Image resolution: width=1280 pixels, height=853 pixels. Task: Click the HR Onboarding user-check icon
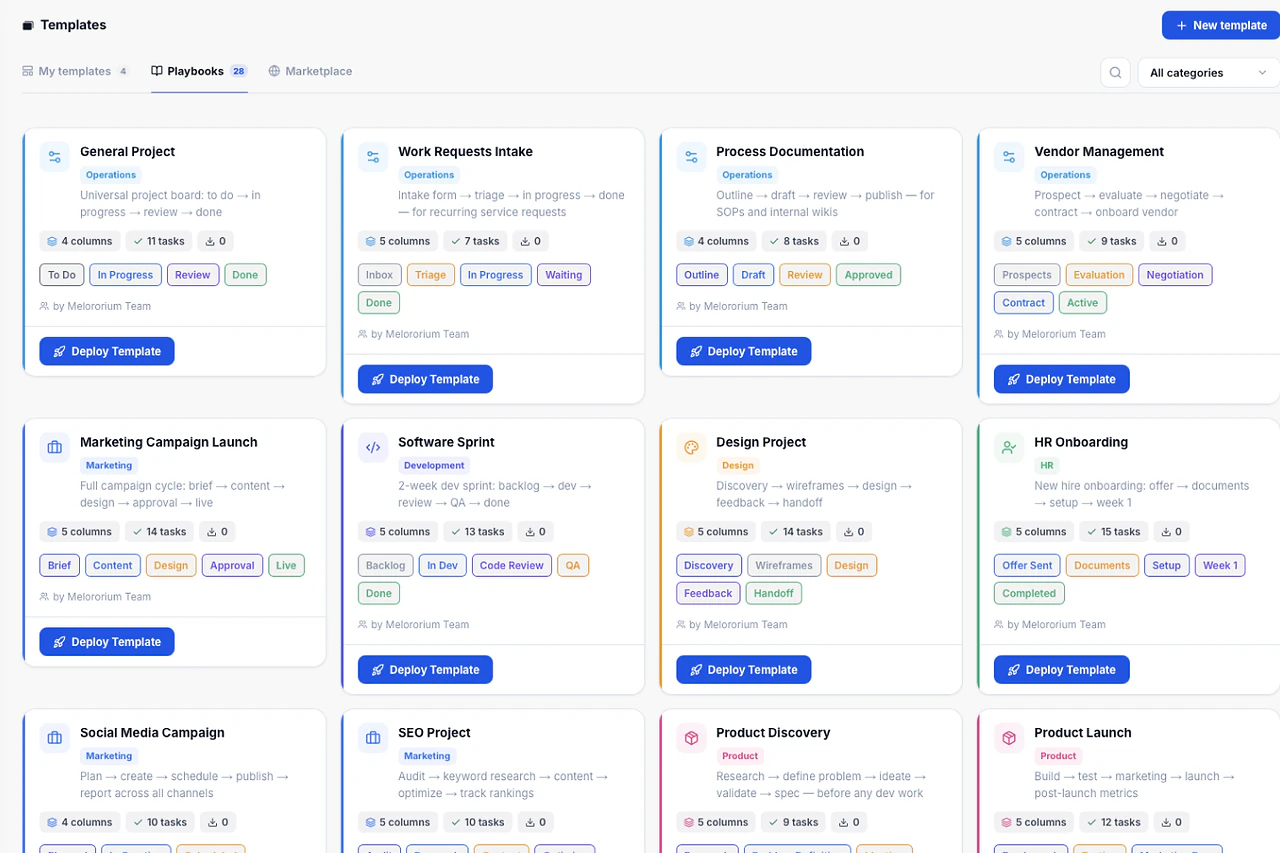click(1009, 448)
